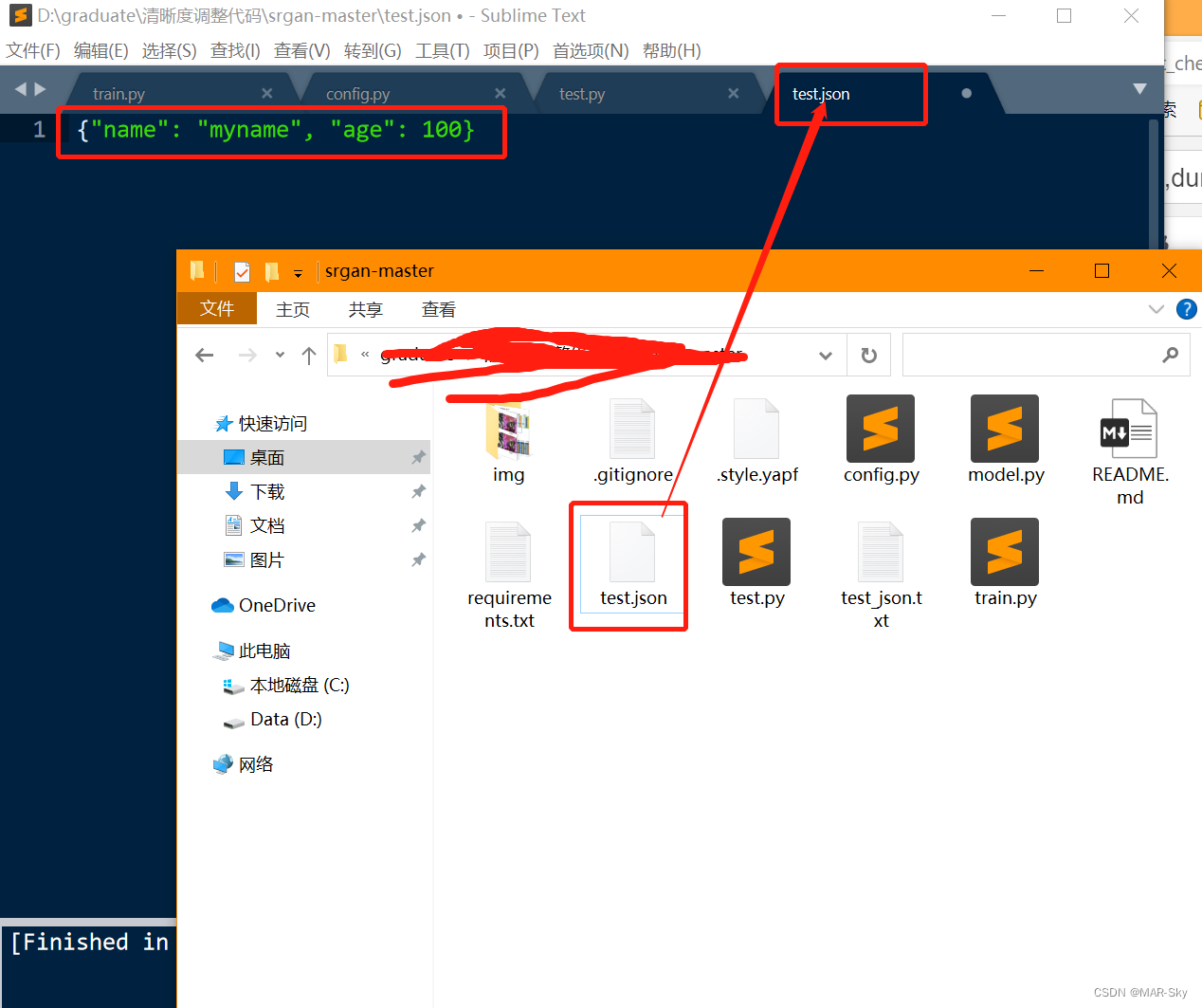Open Explorer 共享 ribbon tab

pos(365,309)
